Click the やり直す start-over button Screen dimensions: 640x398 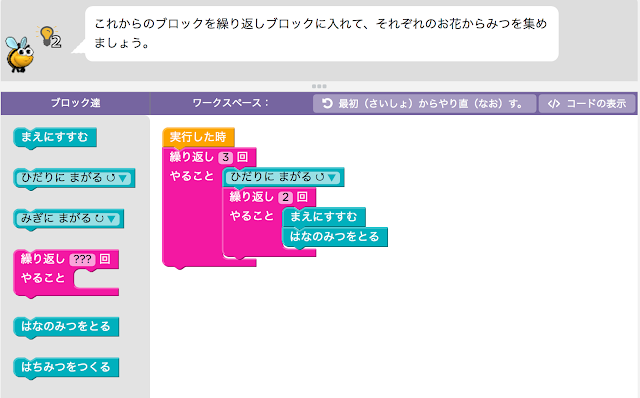pyautogui.click(x=424, y=104)
